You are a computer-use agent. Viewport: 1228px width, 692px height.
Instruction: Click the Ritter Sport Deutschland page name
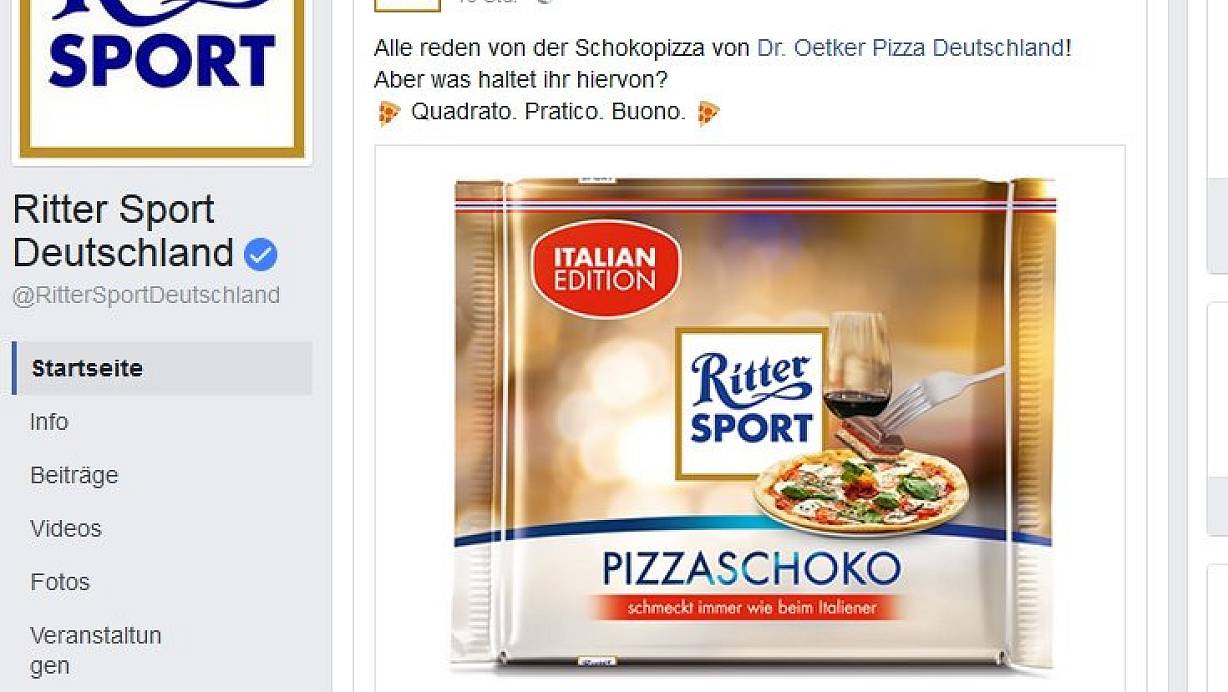(x=124, y=231)
